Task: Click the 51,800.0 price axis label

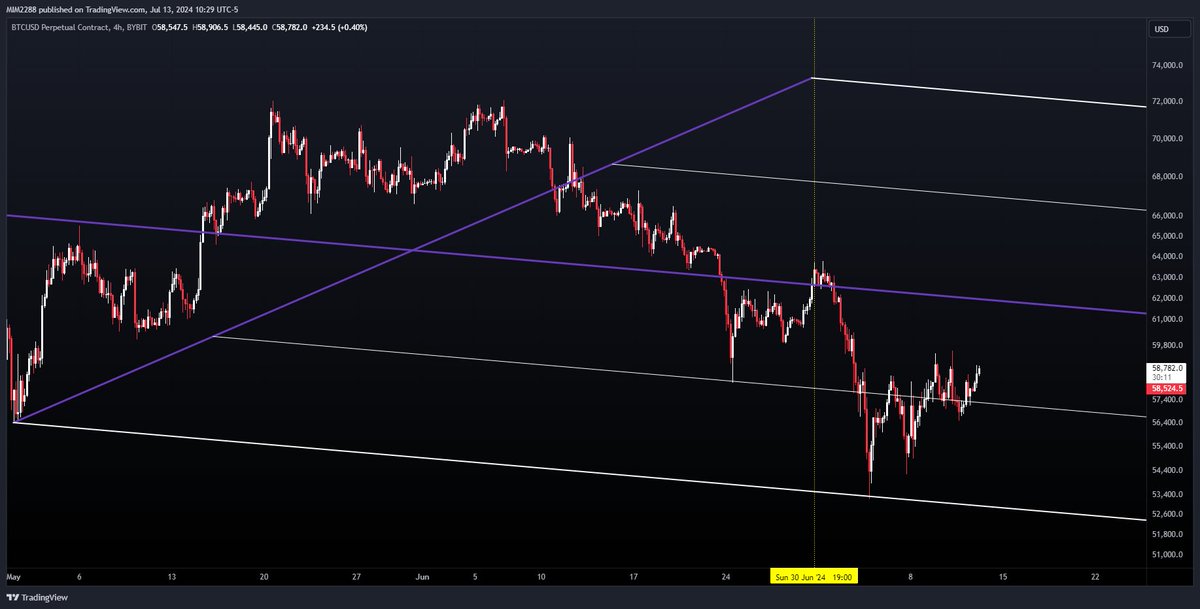Action: [1169, 535]
